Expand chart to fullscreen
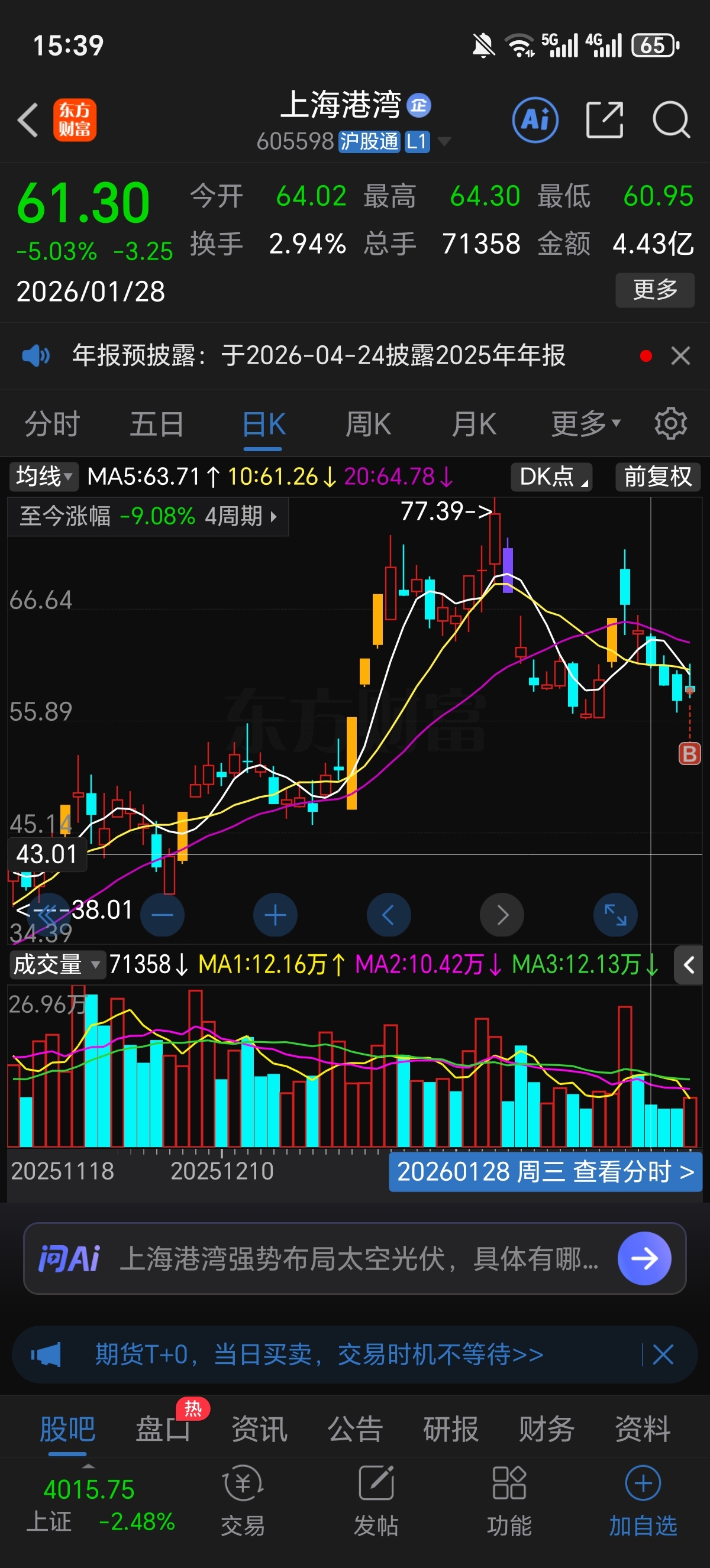710x1568 pixels. click(615, 914)
